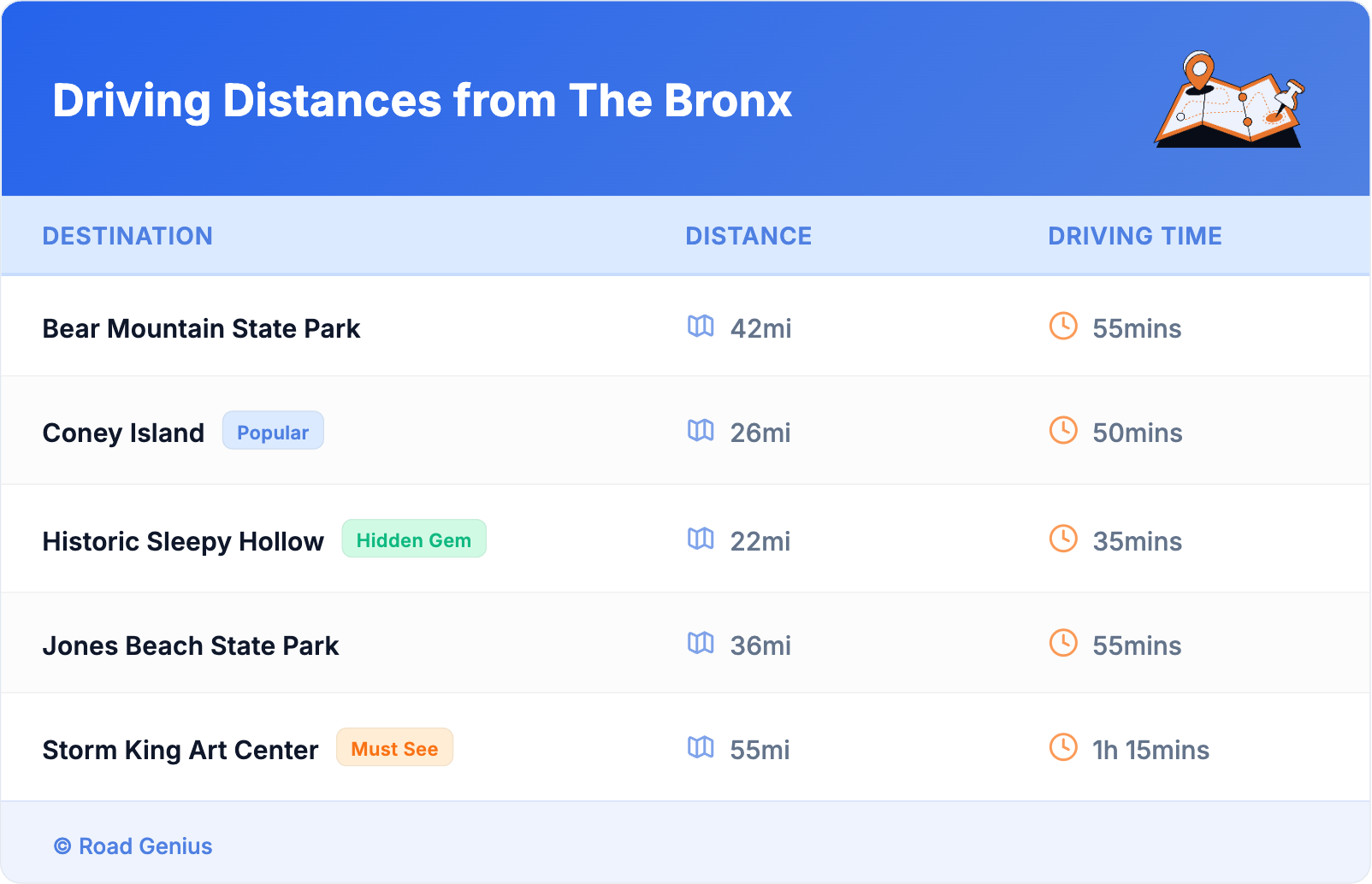Click the Distance column header
The height and width of the screenshot is (884, 1372).
748,236
